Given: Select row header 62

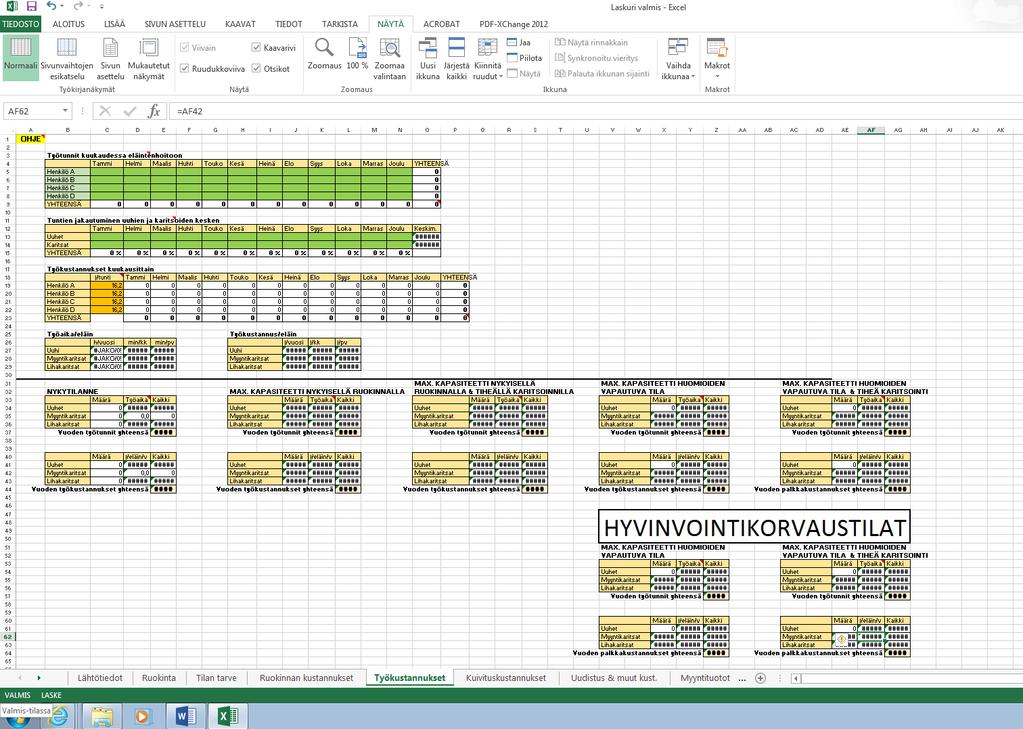Looking at the screenshot, I should tap(8, 636).
